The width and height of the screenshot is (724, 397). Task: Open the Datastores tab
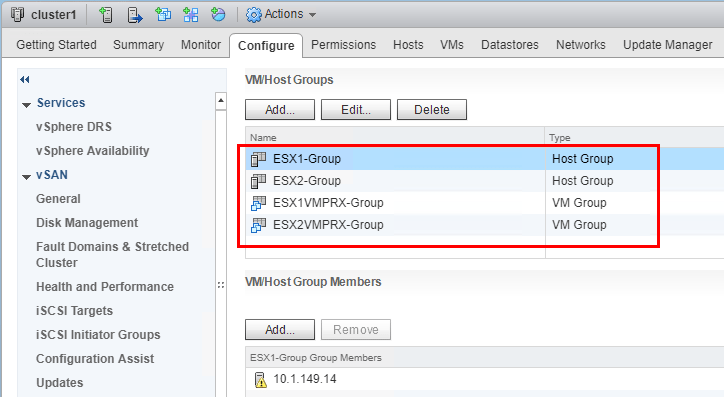coord(510,45)
